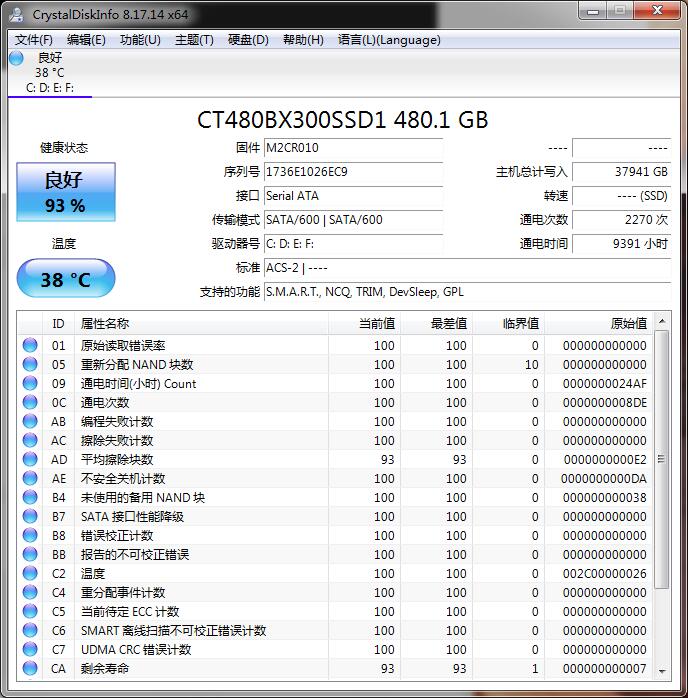Click the 固件 field showing M2CR010

coord(353,148)
